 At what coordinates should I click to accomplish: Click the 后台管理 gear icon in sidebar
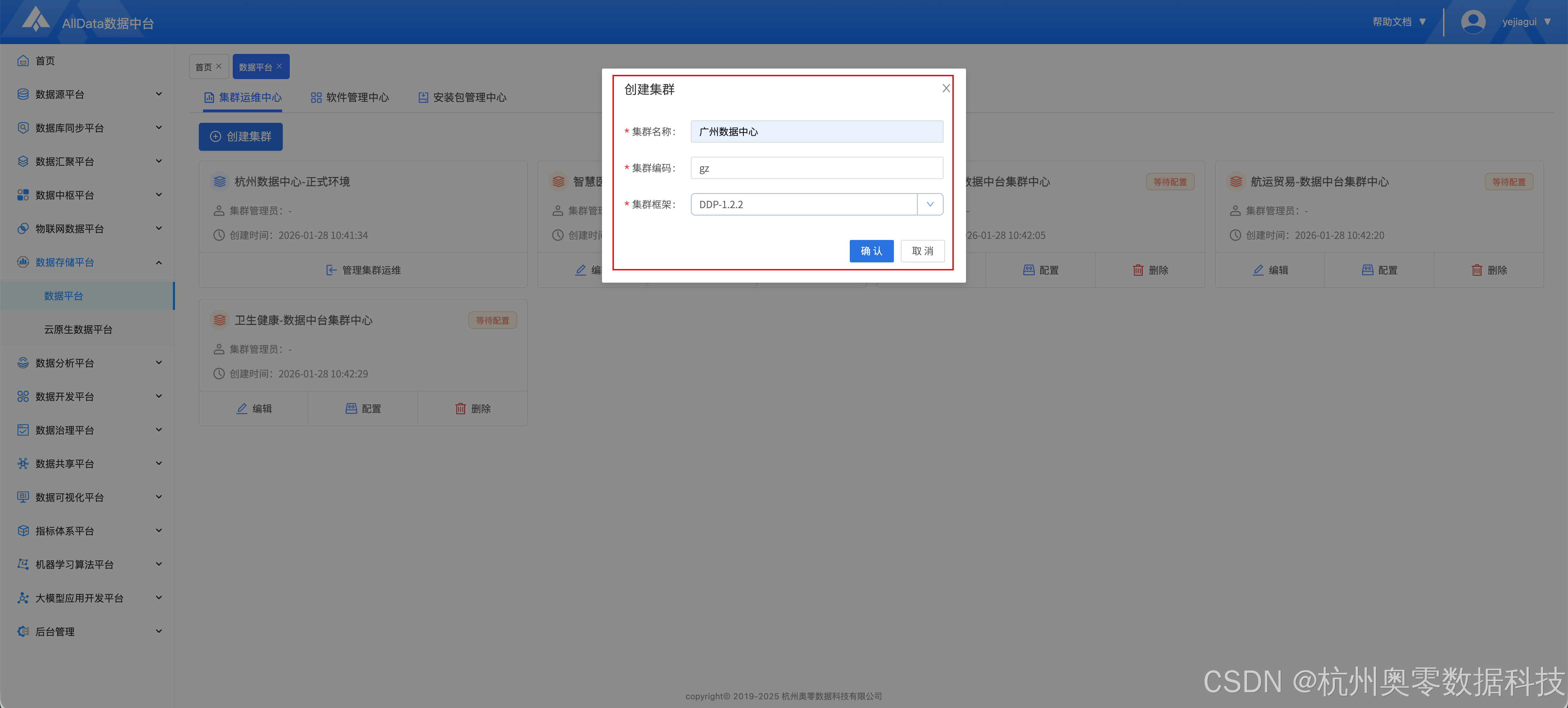click(x=23, y=631)
